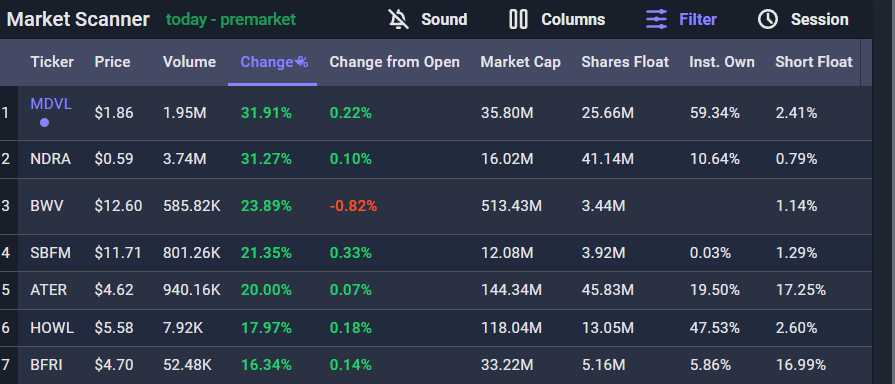Screen dimensions: 895x384
Task: Click the 17.25% short float value
Action: tap(800, 290)
